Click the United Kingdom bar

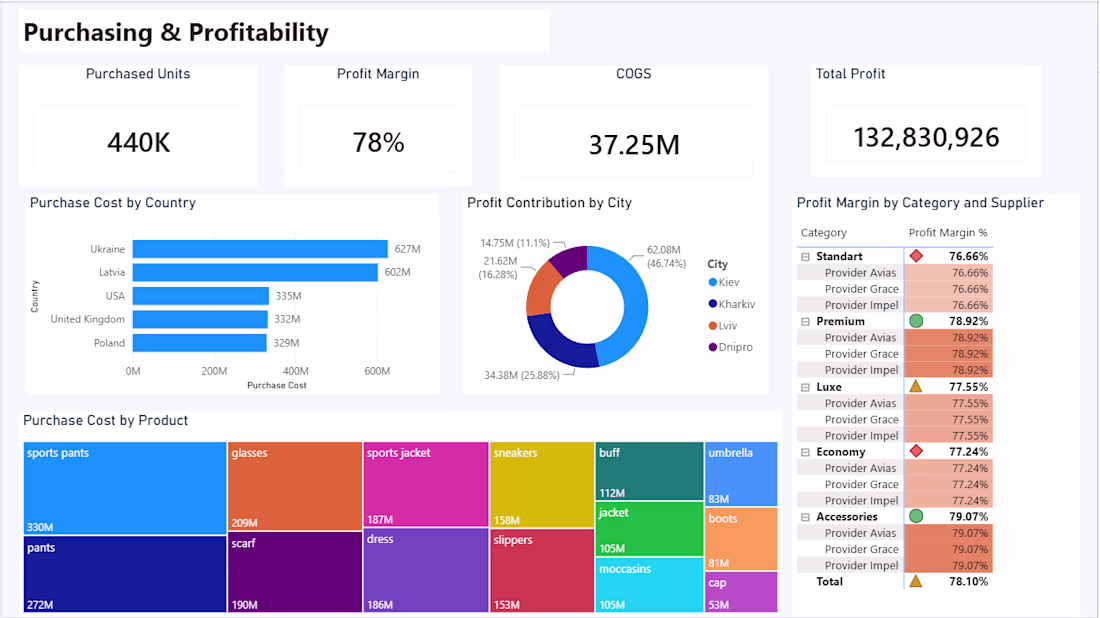click(x=200, y=319)
